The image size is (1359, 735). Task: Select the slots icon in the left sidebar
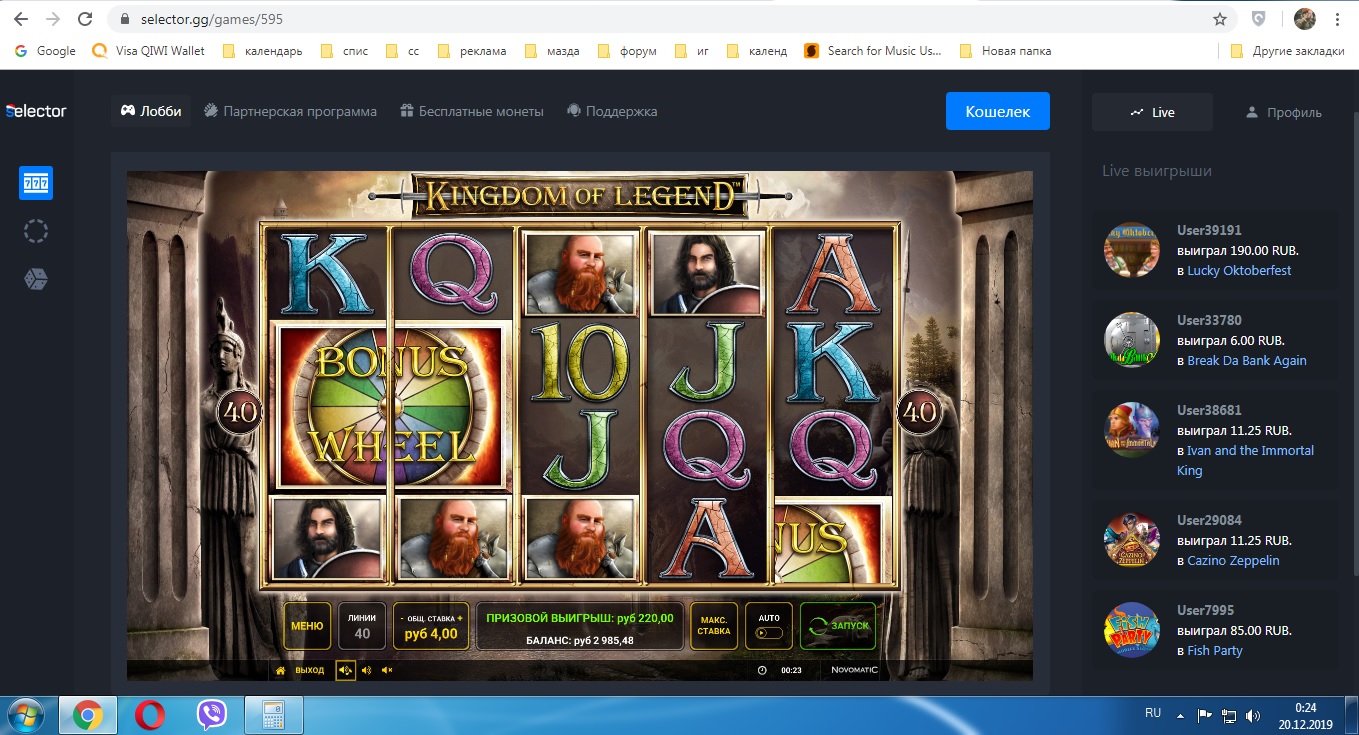[x=36, y=183]
